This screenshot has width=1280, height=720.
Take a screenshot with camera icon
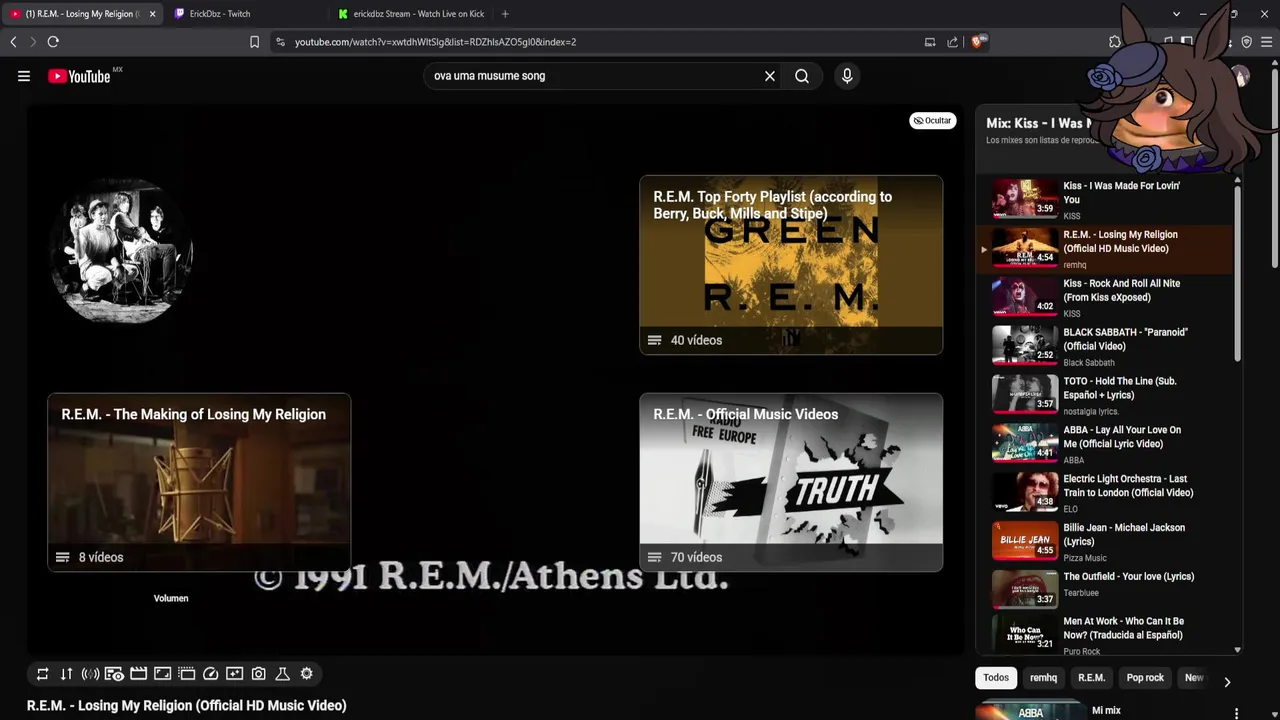tap(258, 674)
